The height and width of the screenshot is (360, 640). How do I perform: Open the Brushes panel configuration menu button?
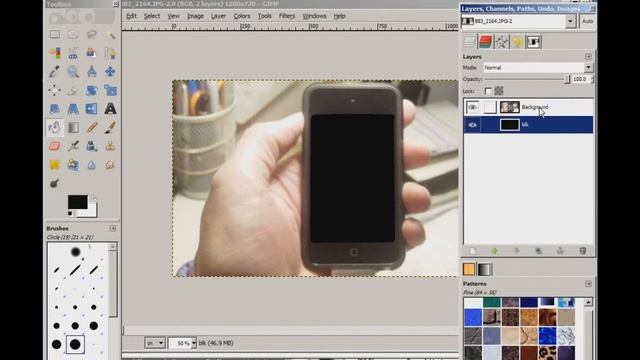click(113, 228)
